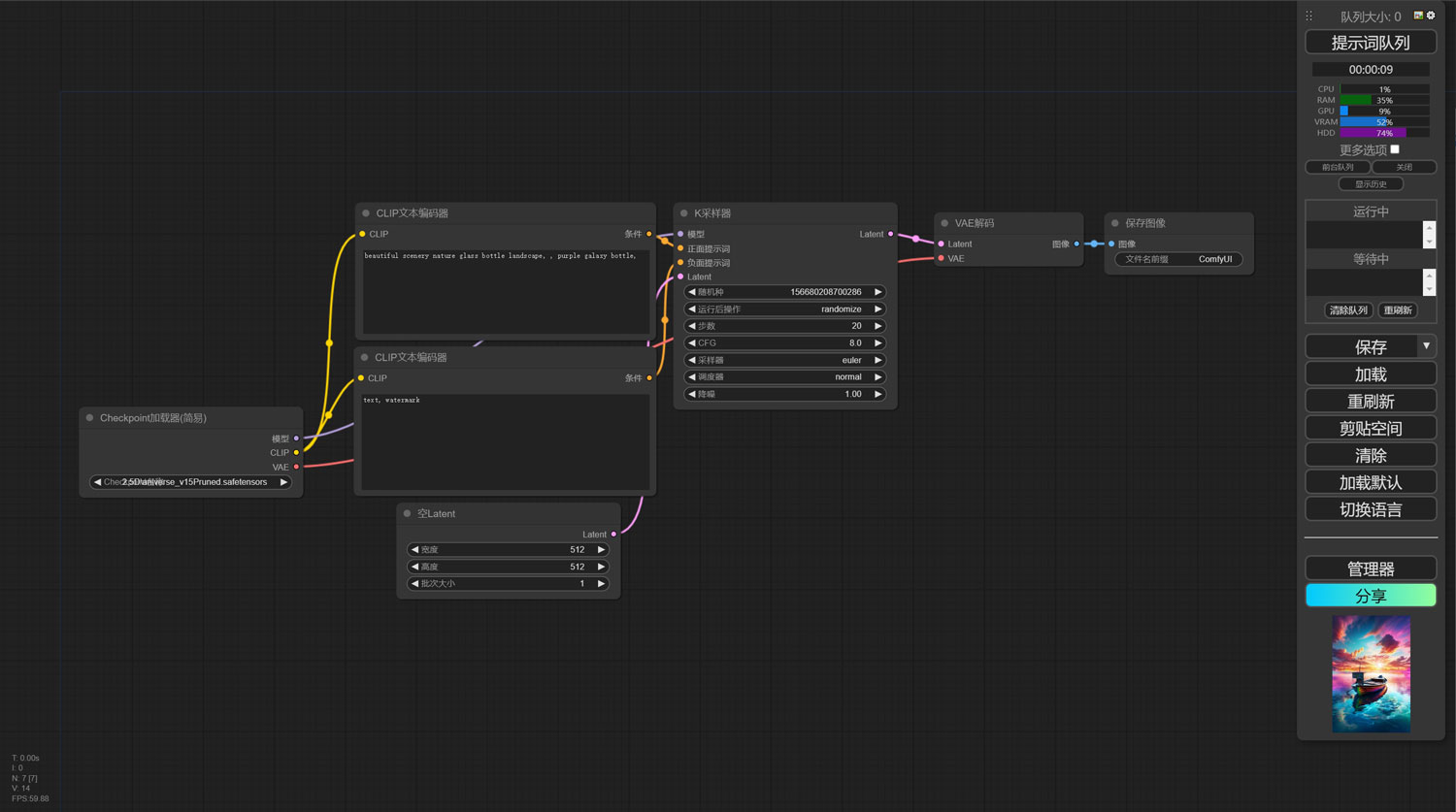Open the generated boat image thumbnail
Screen dimensions: 1456x812
1371,674
